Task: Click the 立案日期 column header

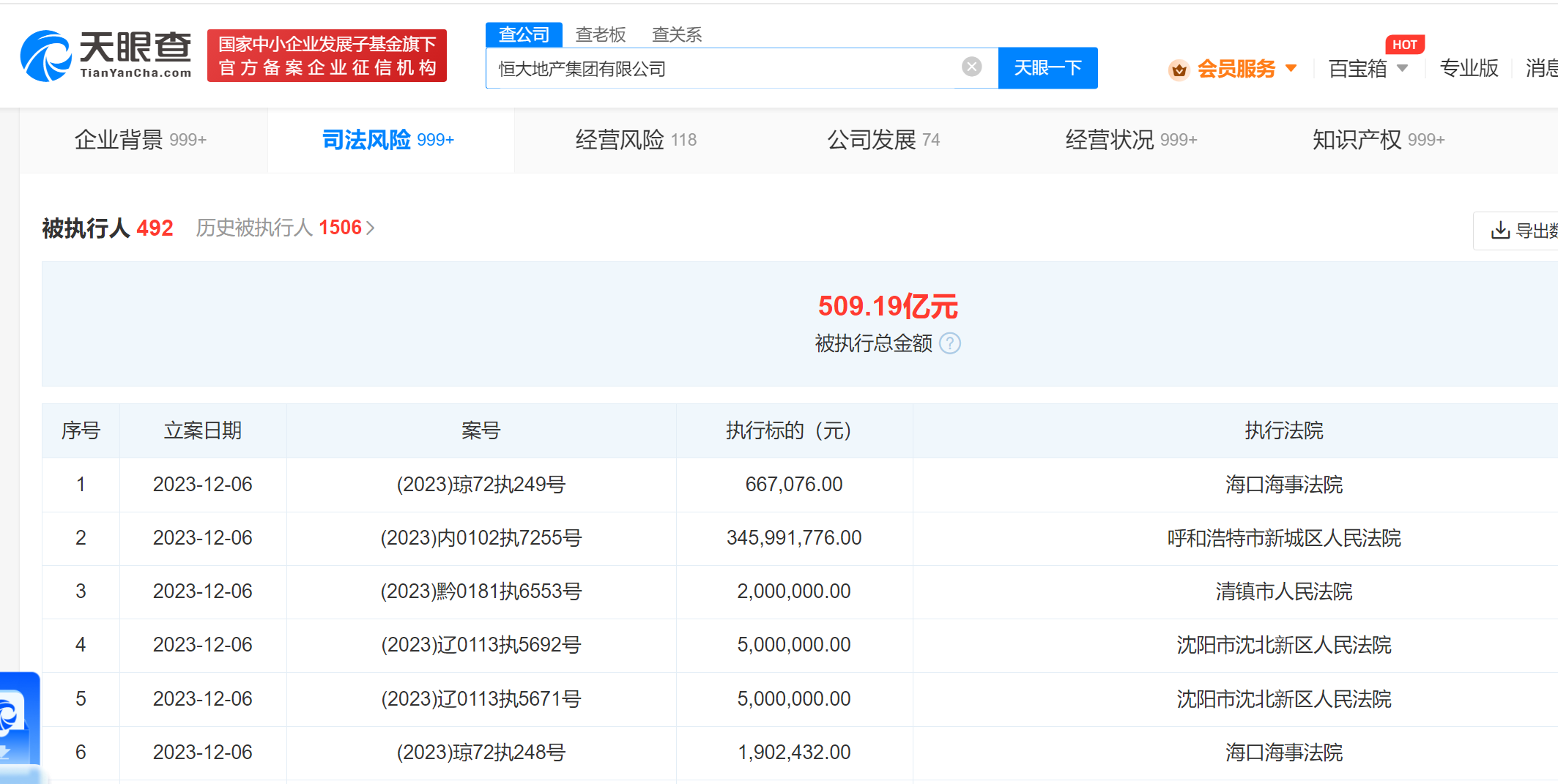Action: (x=203, y=430)
